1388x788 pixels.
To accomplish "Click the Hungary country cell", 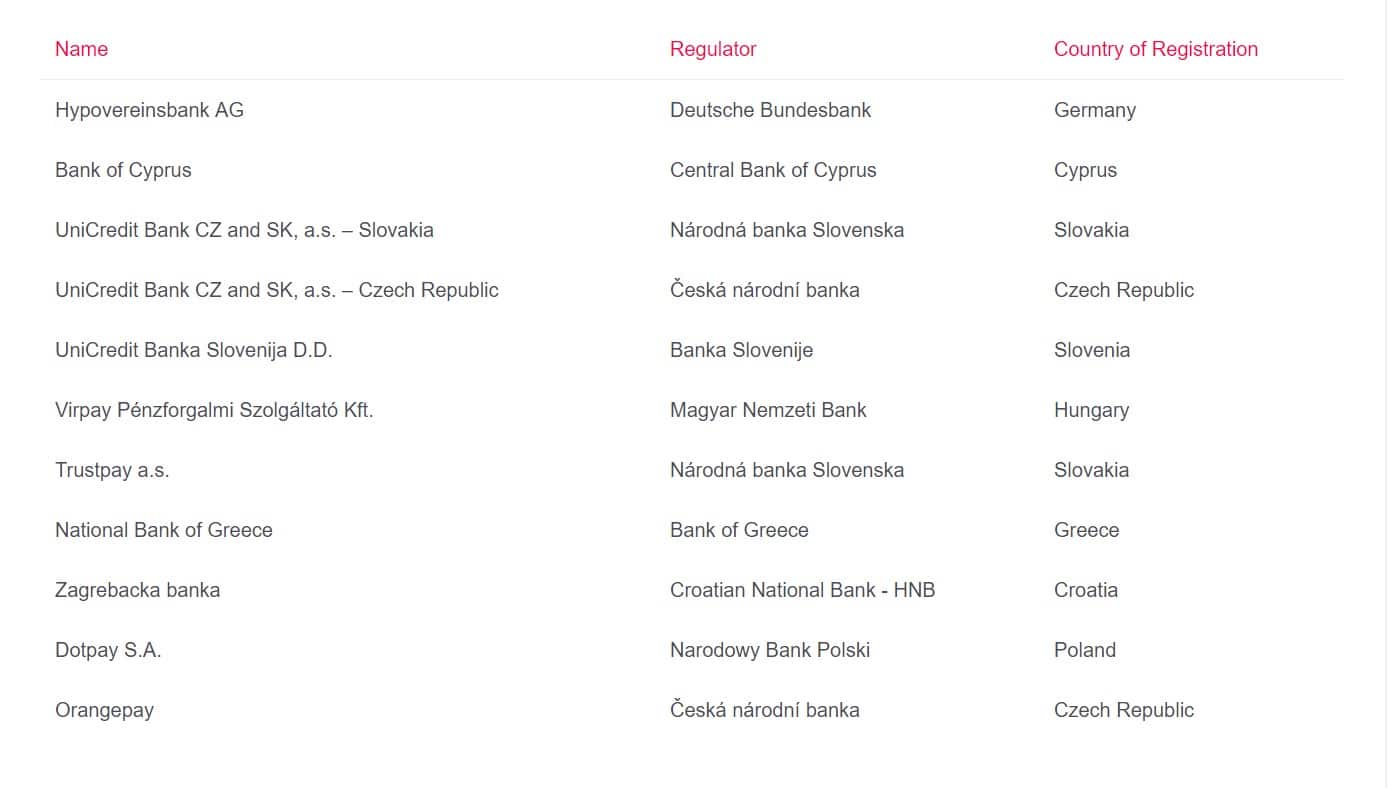I will [1091, 410].
